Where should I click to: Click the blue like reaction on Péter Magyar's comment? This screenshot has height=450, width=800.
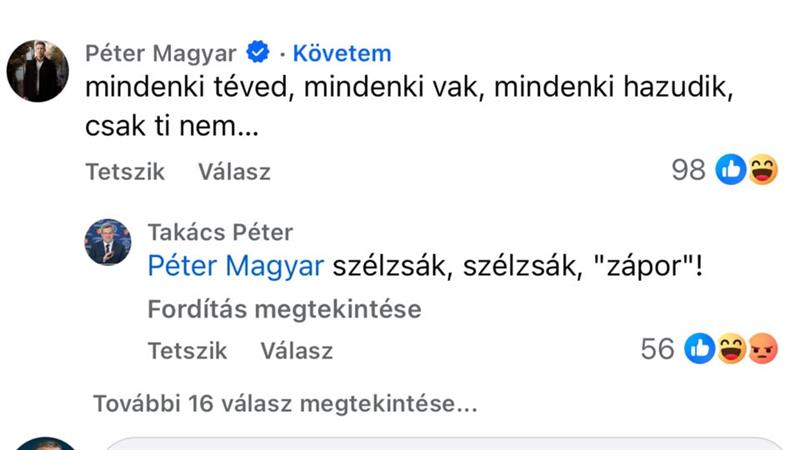click(731, 171)
